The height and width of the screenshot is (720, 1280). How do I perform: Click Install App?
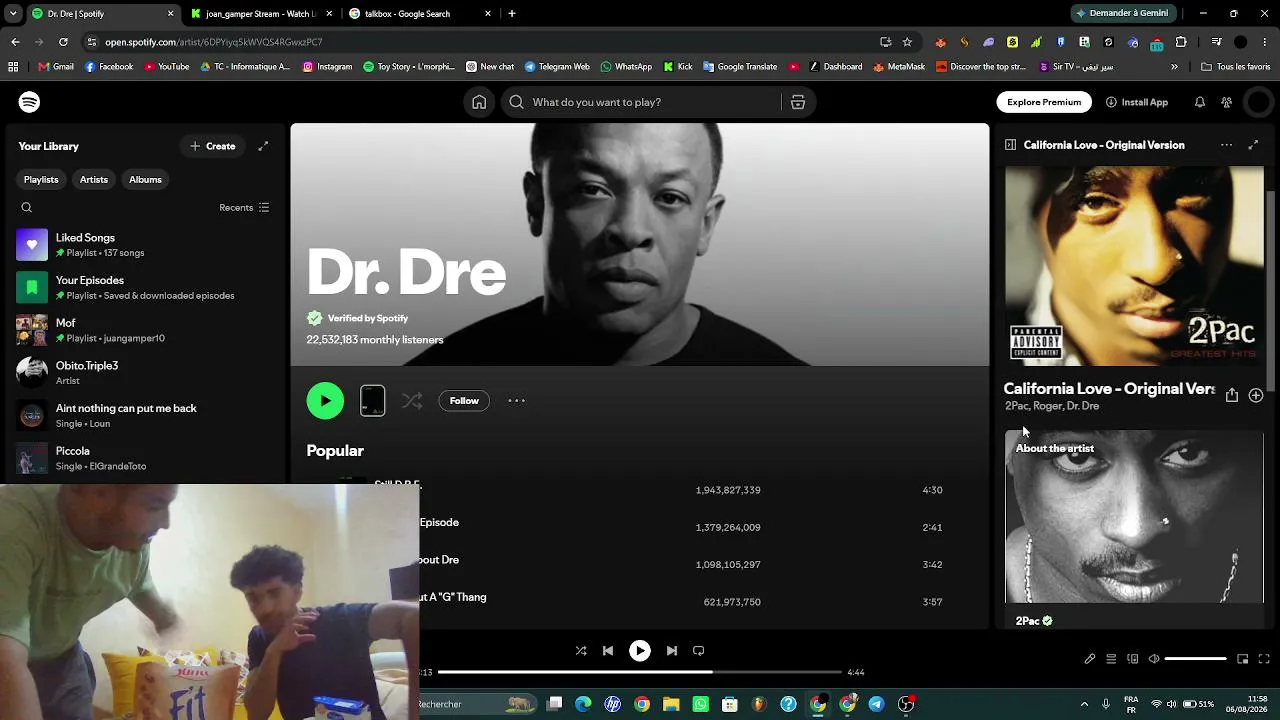coord(1137,102)
